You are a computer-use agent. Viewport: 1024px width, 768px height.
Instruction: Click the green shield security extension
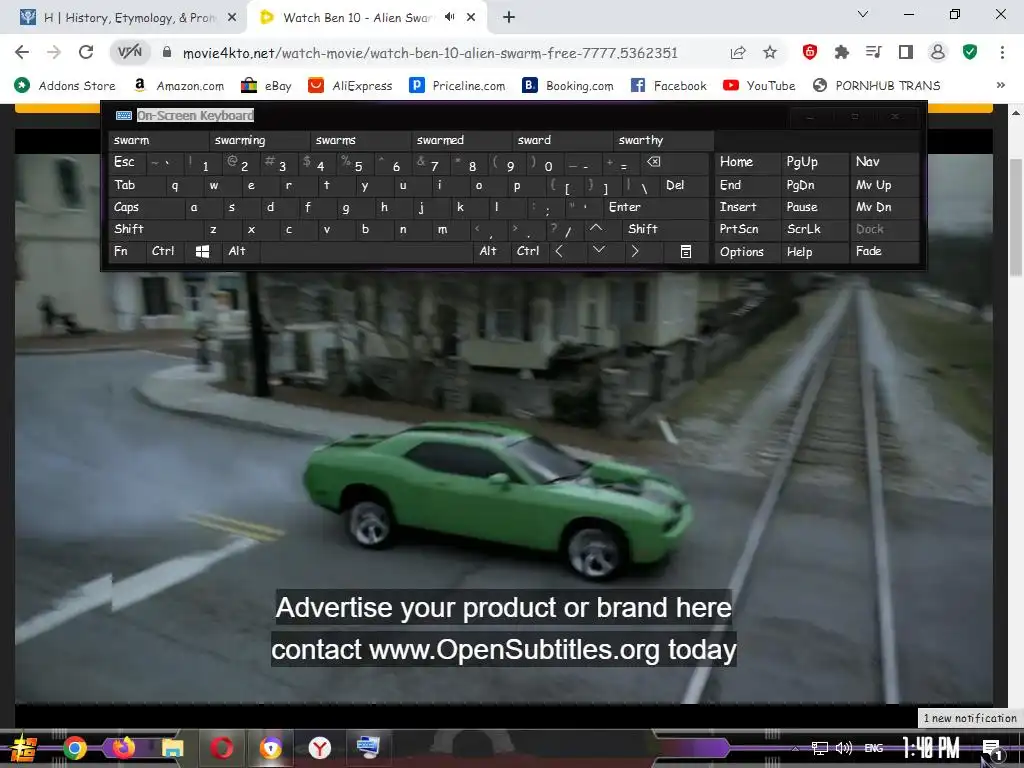970,52
